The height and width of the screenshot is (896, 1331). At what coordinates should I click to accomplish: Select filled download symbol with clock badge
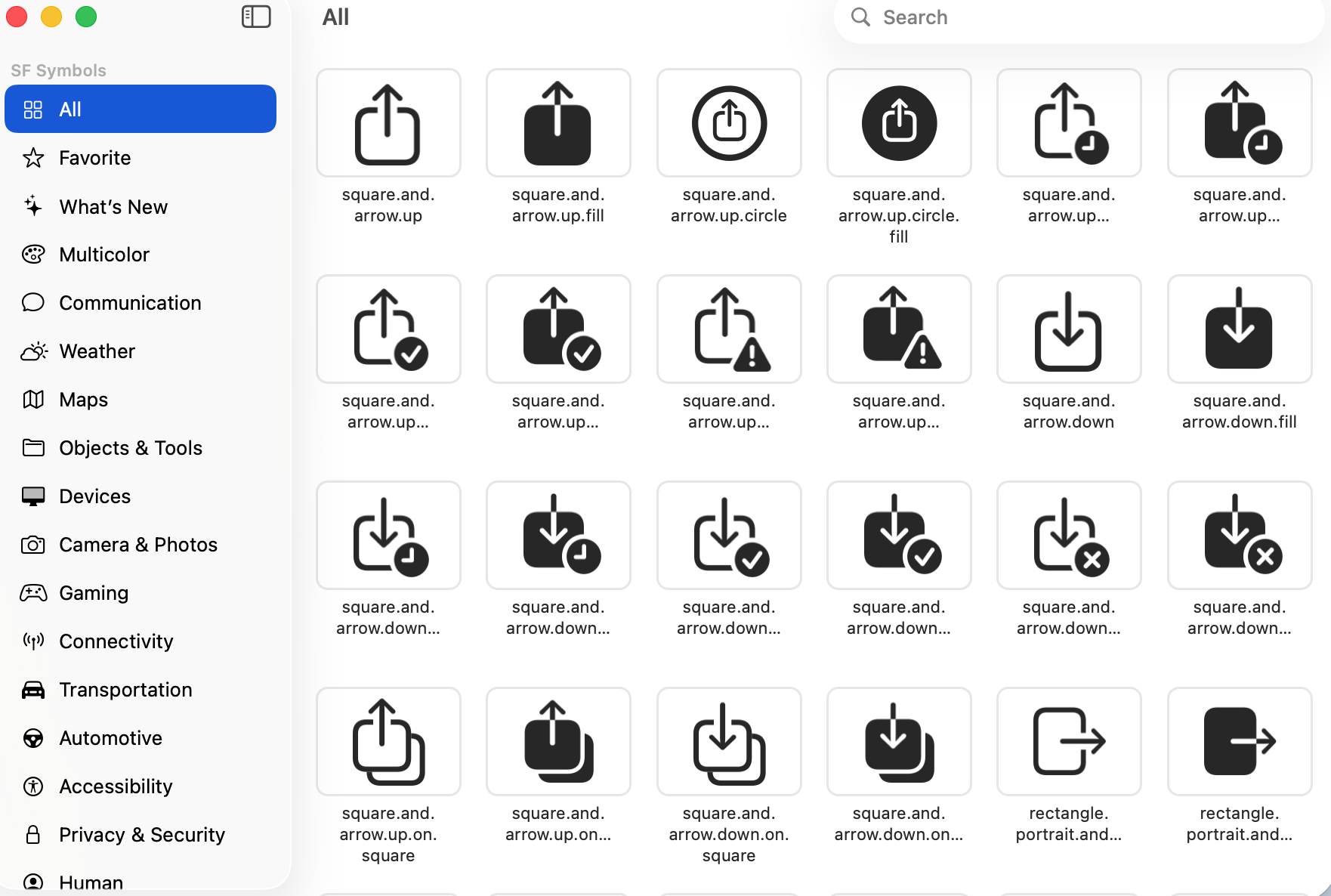click(x=558, y=536)
